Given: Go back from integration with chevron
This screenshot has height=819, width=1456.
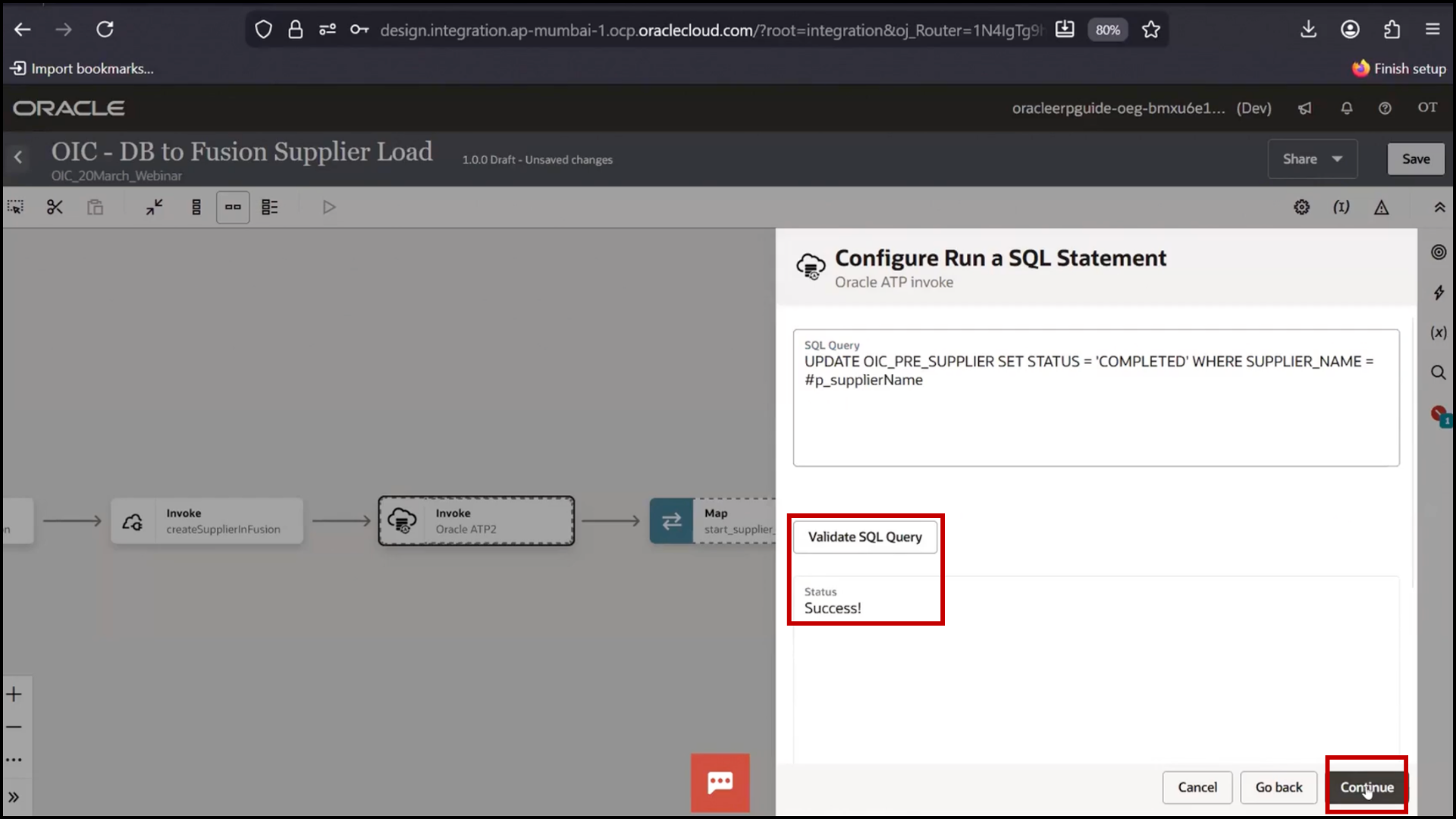Looking at the screenshot, I should [18, 158].
